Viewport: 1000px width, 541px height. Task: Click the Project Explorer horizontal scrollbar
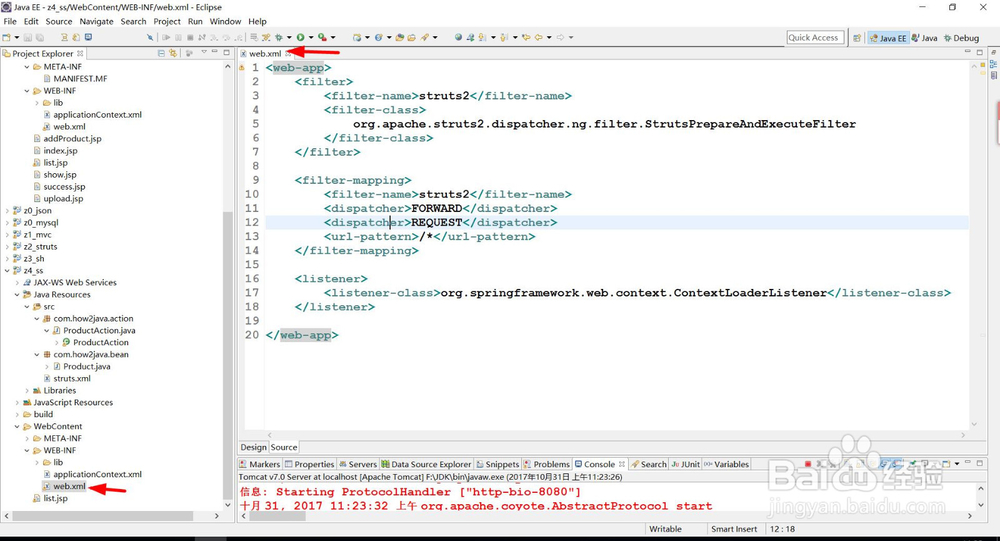coord(105,515)
